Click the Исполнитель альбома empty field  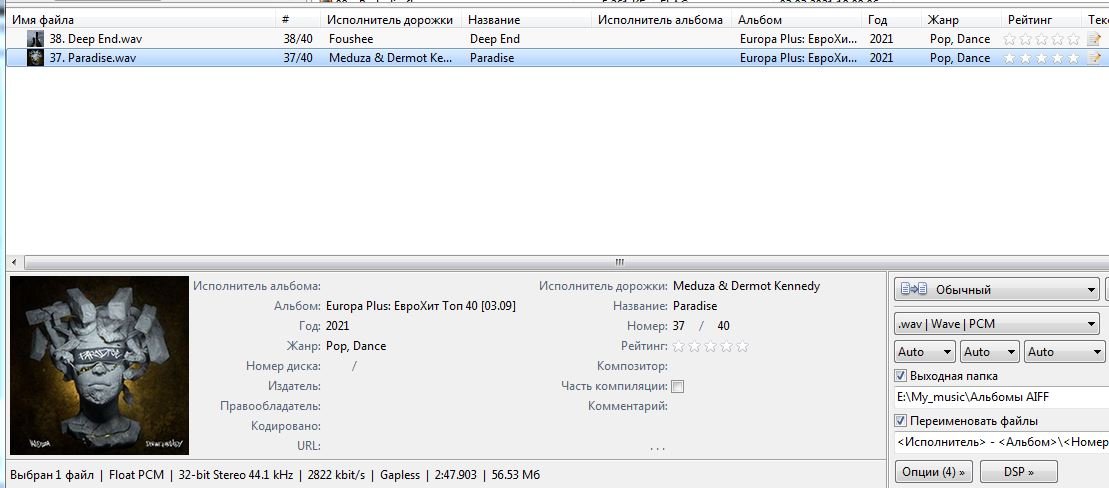pyautogui.click(x=424, y=286)
